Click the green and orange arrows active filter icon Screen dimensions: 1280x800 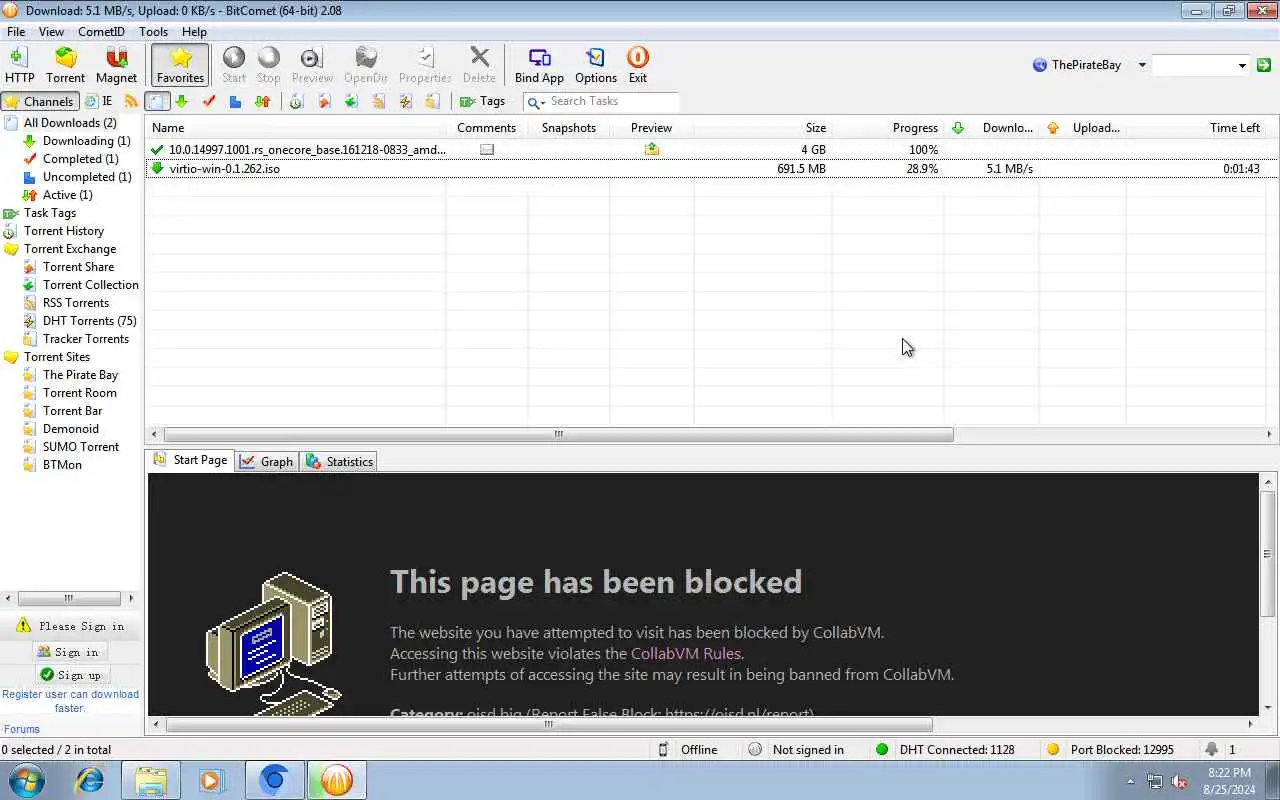262,101
